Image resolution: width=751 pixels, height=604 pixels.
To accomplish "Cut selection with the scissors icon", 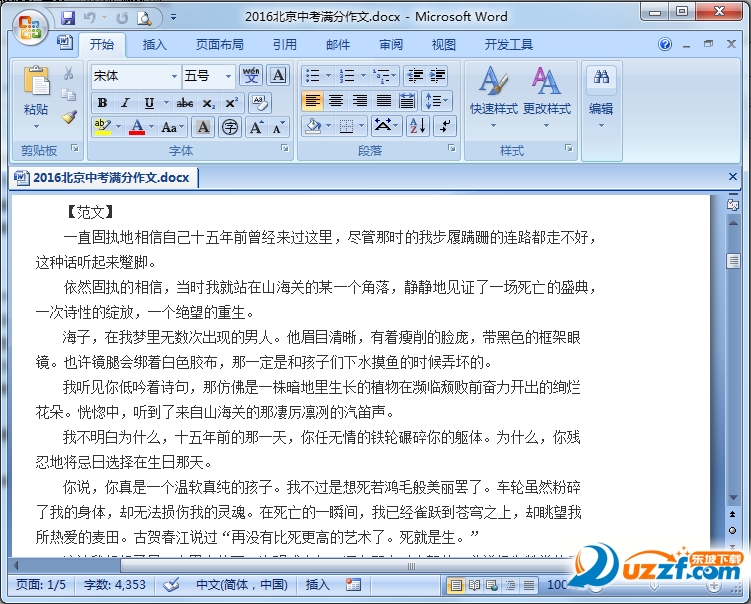I will 68,73.
